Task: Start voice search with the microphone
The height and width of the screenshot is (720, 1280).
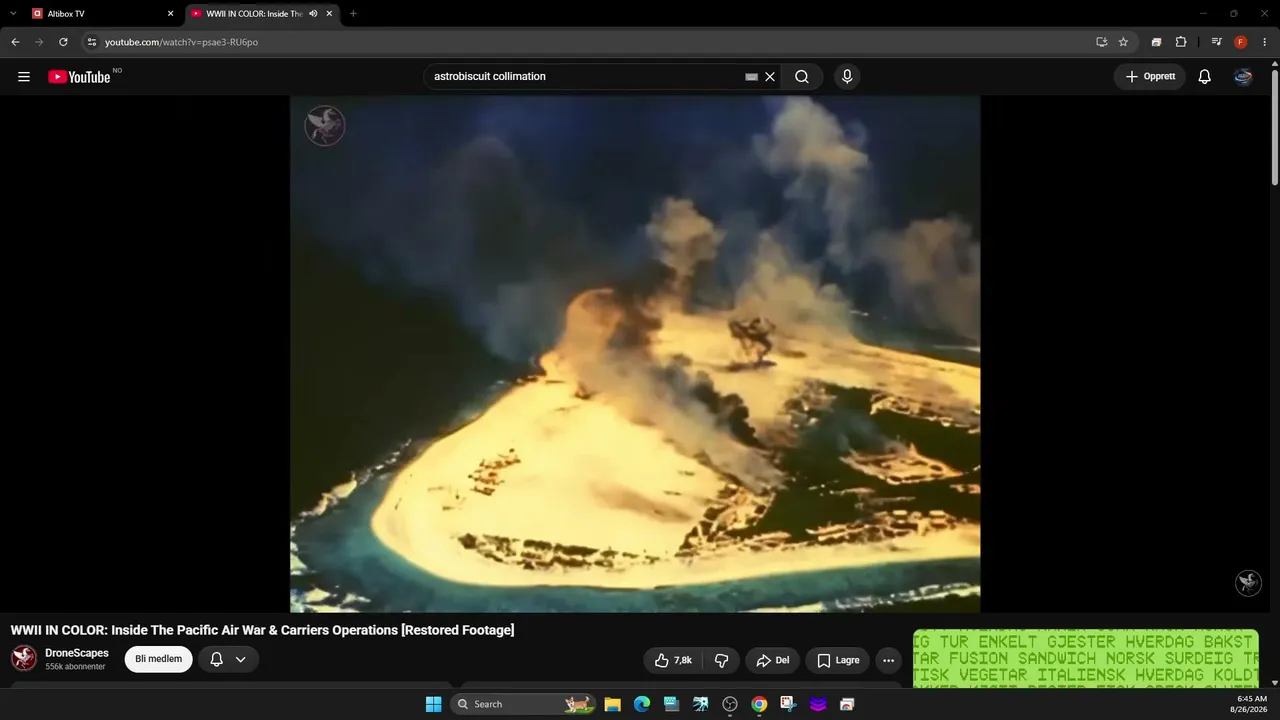Action: (x=847, y=77)
